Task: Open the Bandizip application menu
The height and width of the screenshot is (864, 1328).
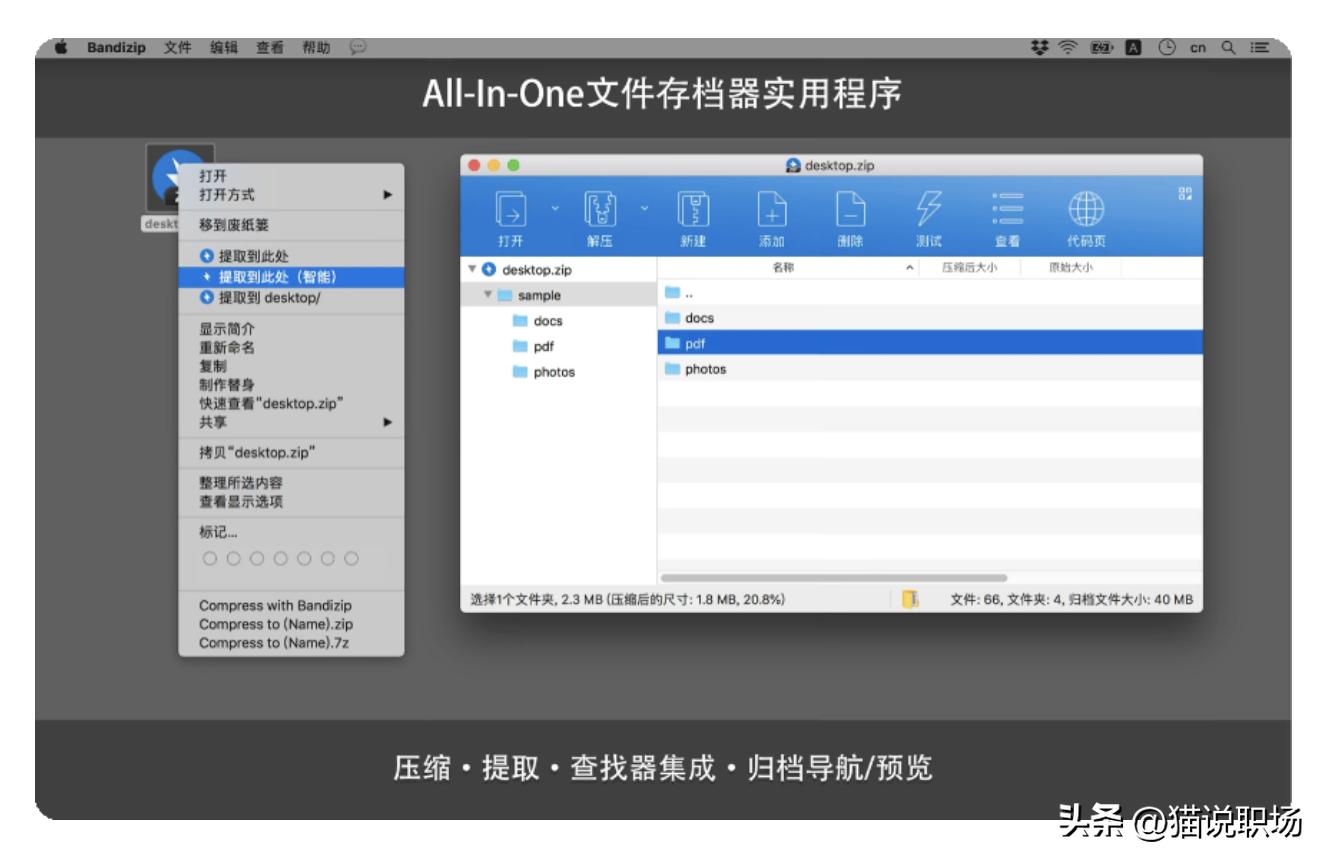Action: (x=118, y=48)
